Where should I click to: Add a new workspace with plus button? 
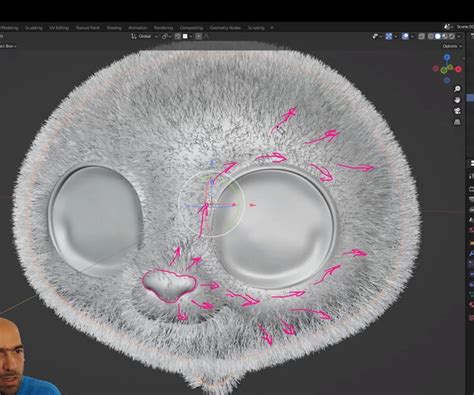point(272,28)
